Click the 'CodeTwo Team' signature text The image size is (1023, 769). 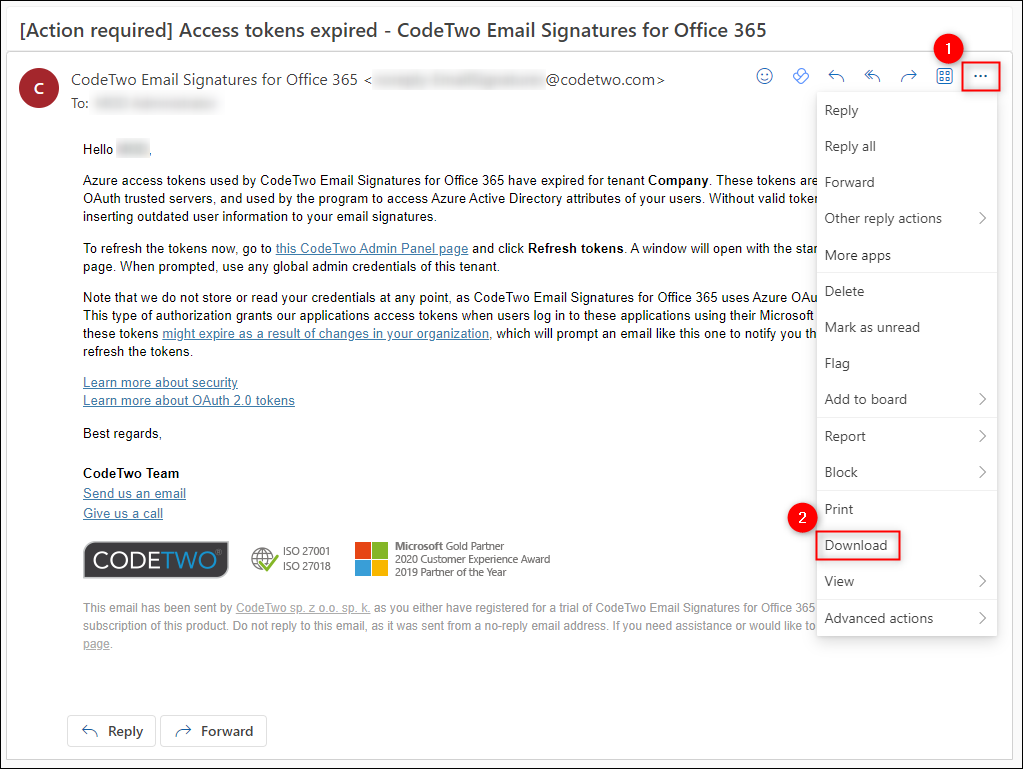[x=131, y=474]
